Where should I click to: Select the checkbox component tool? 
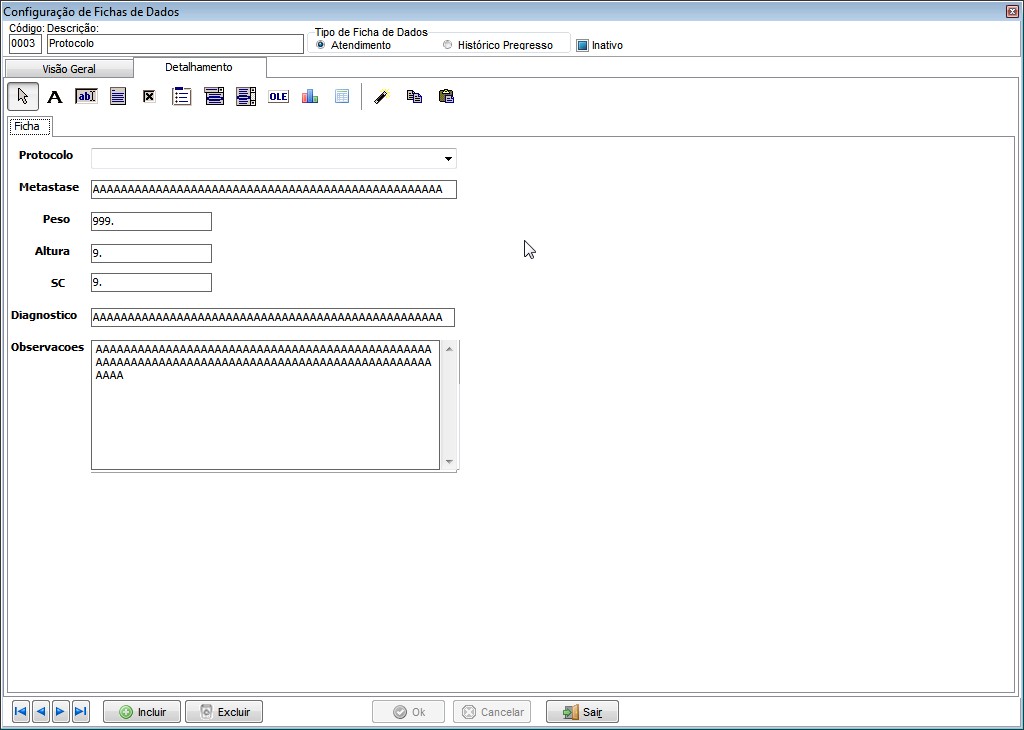[149, 96]
